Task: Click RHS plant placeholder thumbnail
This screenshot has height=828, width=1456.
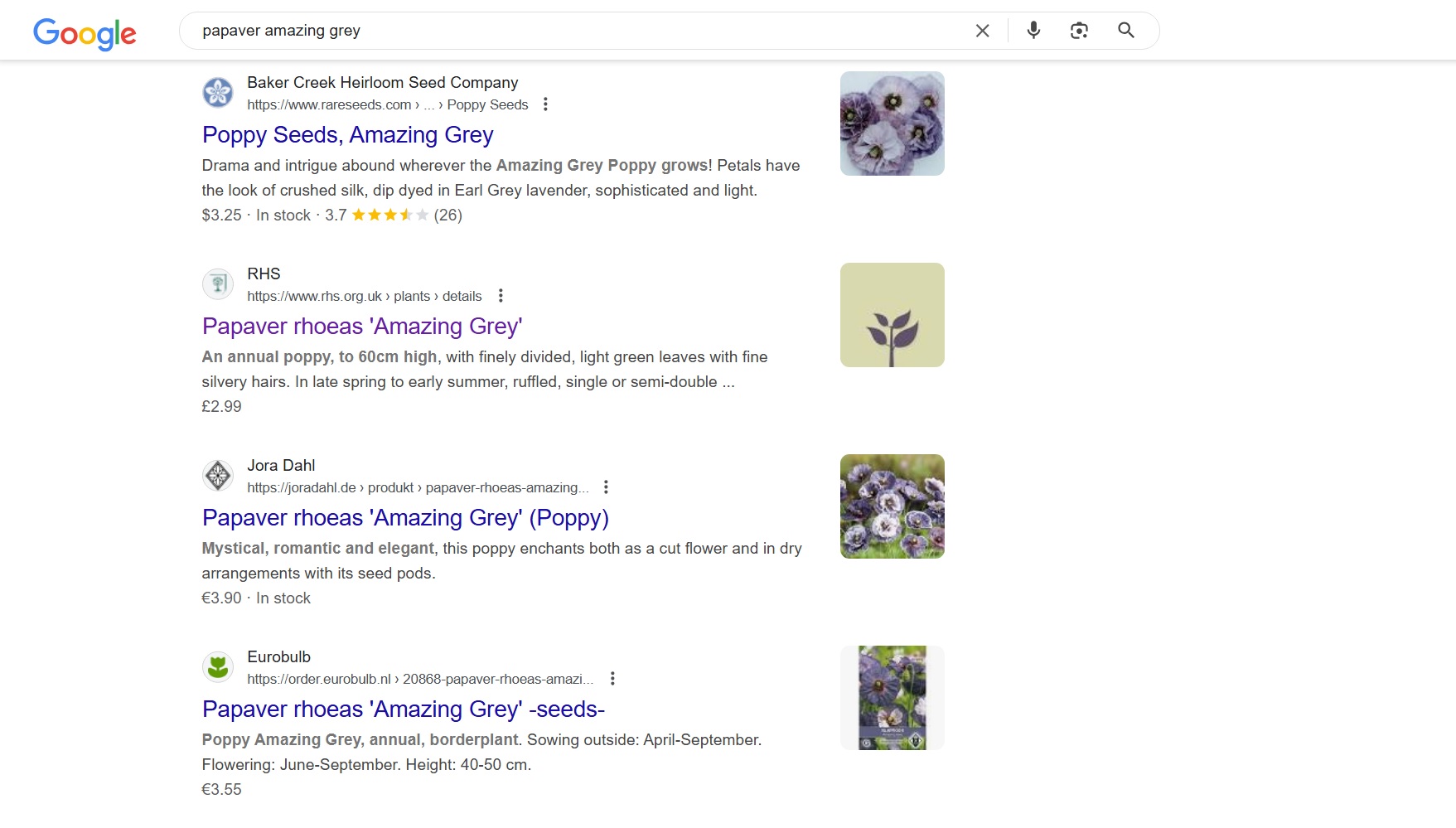Action: click(892, 315)
